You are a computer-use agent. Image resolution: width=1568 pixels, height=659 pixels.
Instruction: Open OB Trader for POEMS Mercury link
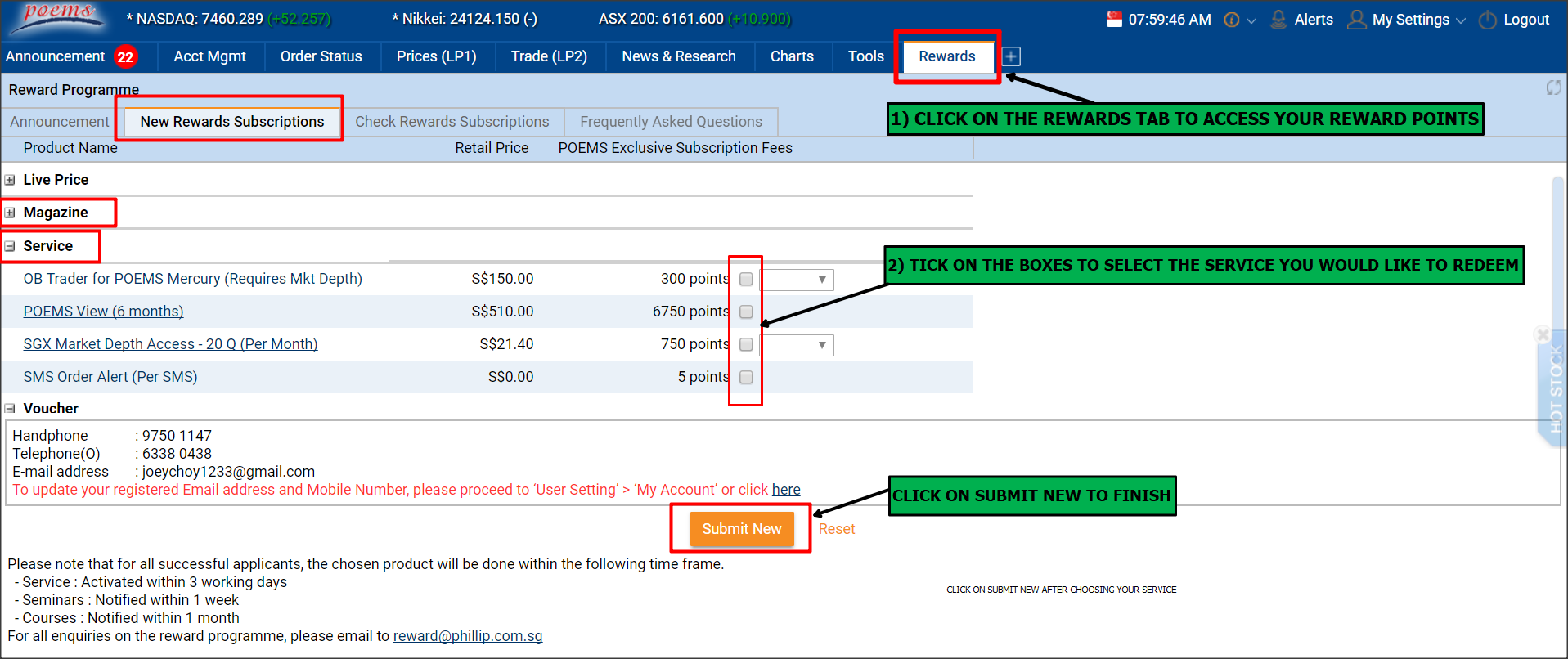point(193,279)
